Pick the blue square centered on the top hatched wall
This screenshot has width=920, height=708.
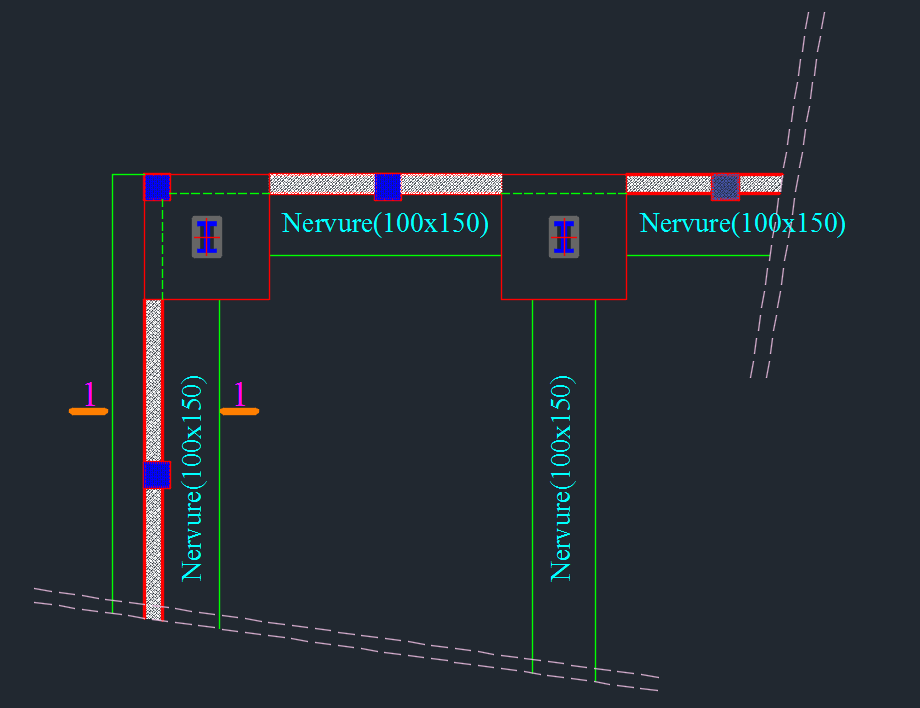click(387, 187)
